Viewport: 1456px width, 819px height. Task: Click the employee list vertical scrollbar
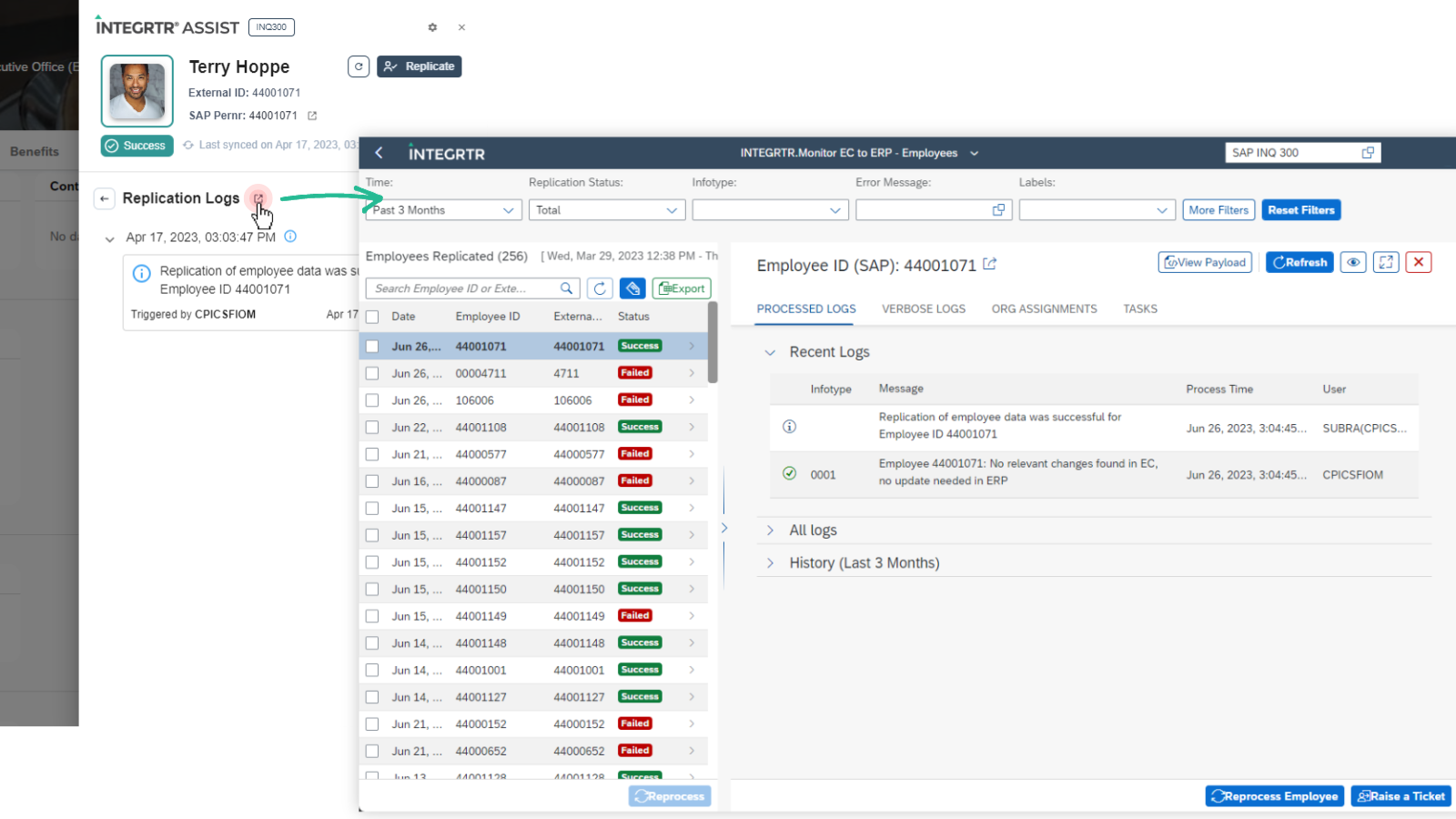713,342
